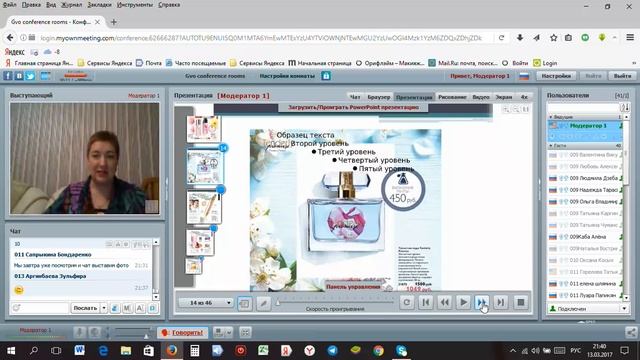Viewport: 640px width, 360px height.
Task: Activate the pencil annotation tool
Action: 264,303
